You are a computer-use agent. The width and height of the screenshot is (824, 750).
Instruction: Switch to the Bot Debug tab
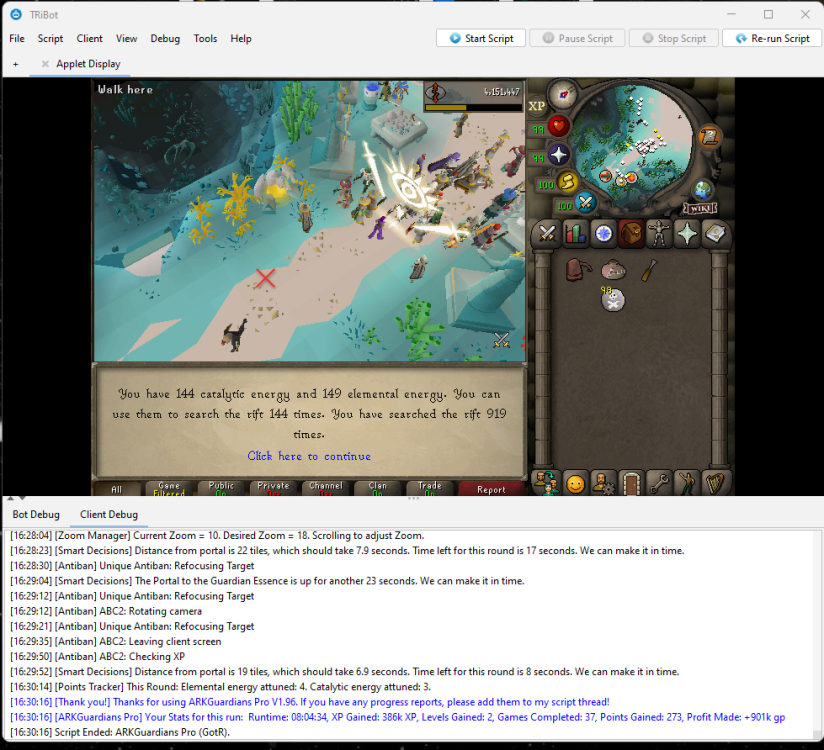[x=36, y=514]
